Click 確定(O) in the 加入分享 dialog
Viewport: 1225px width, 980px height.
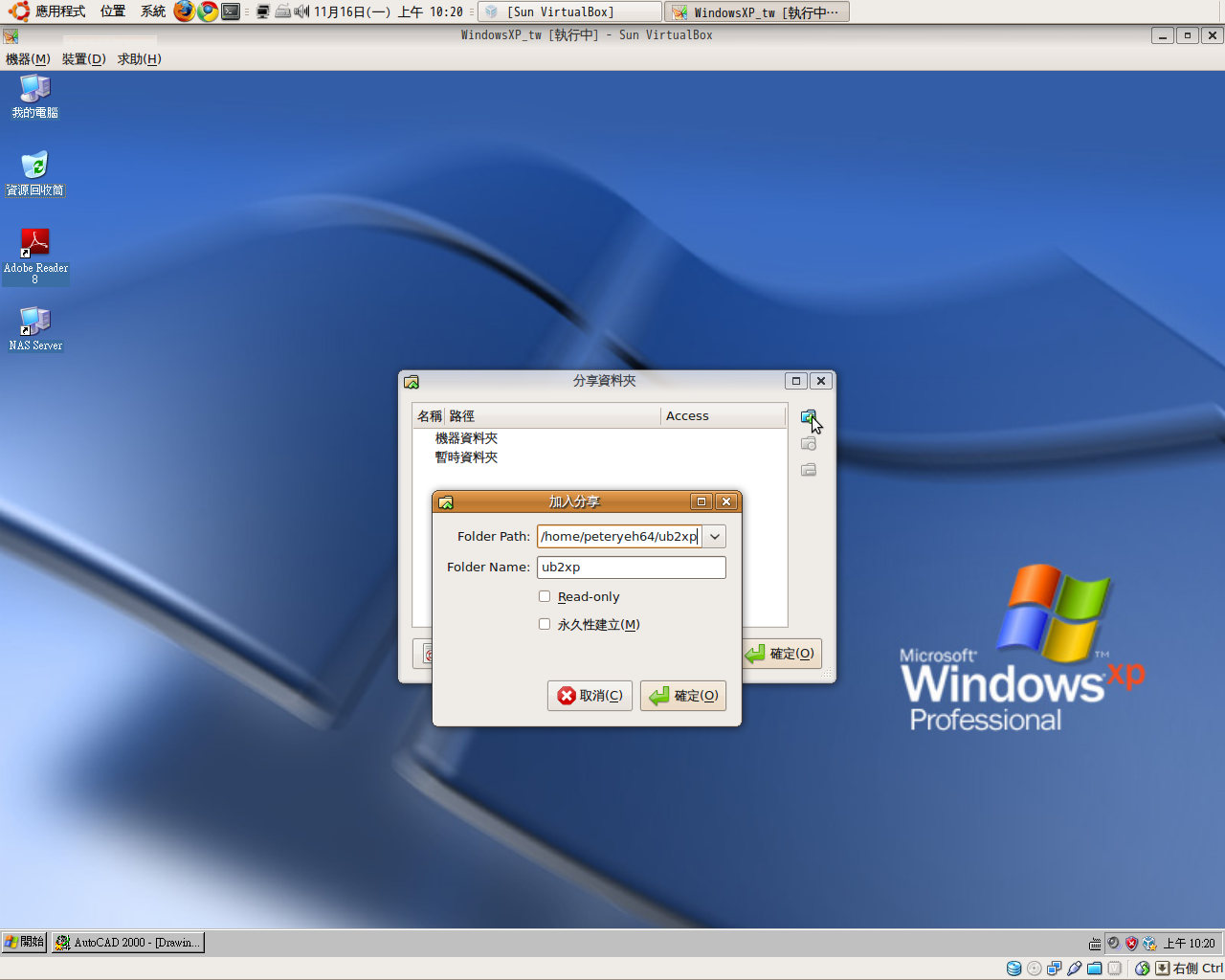[x=683, y=696]
